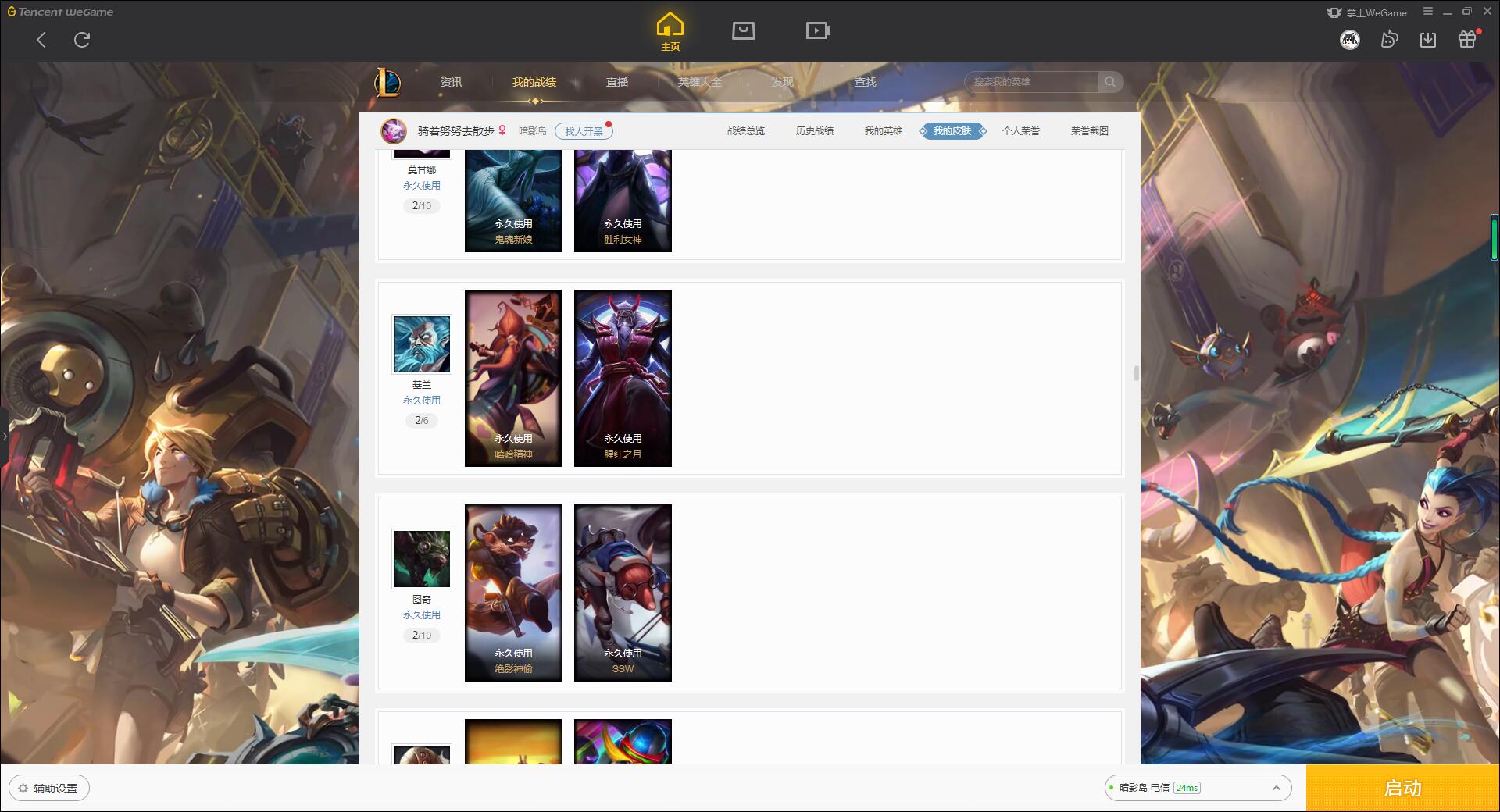Click the League of Legends logo

[x=387, y=82]
